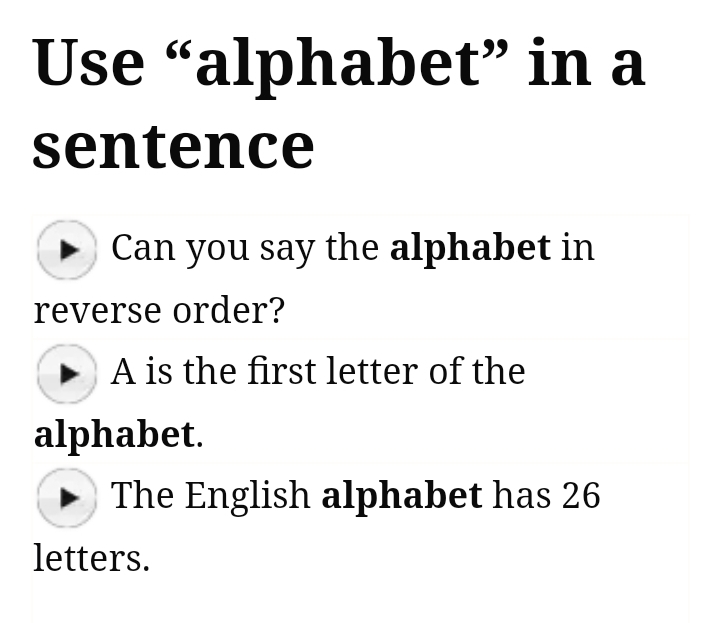Click the number "26" in third sentence
This screenshot has height=623, width=719.
[581, 496]
